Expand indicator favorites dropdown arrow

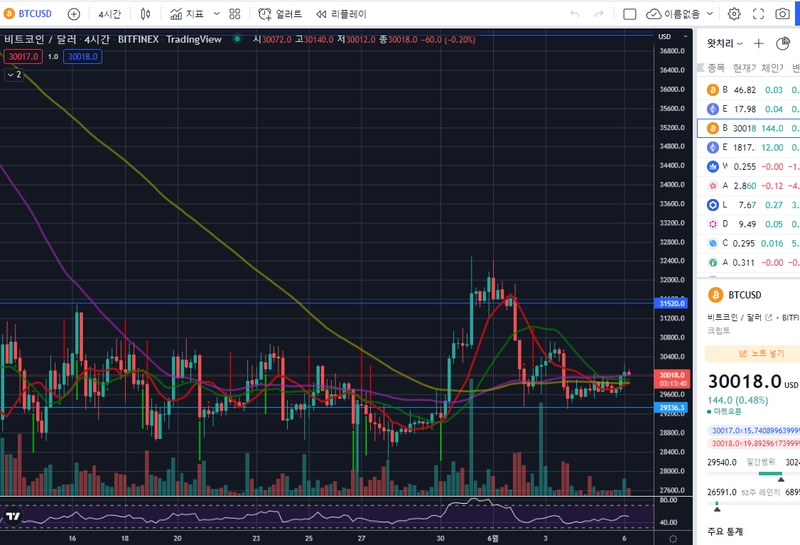[x=216, y=14]
